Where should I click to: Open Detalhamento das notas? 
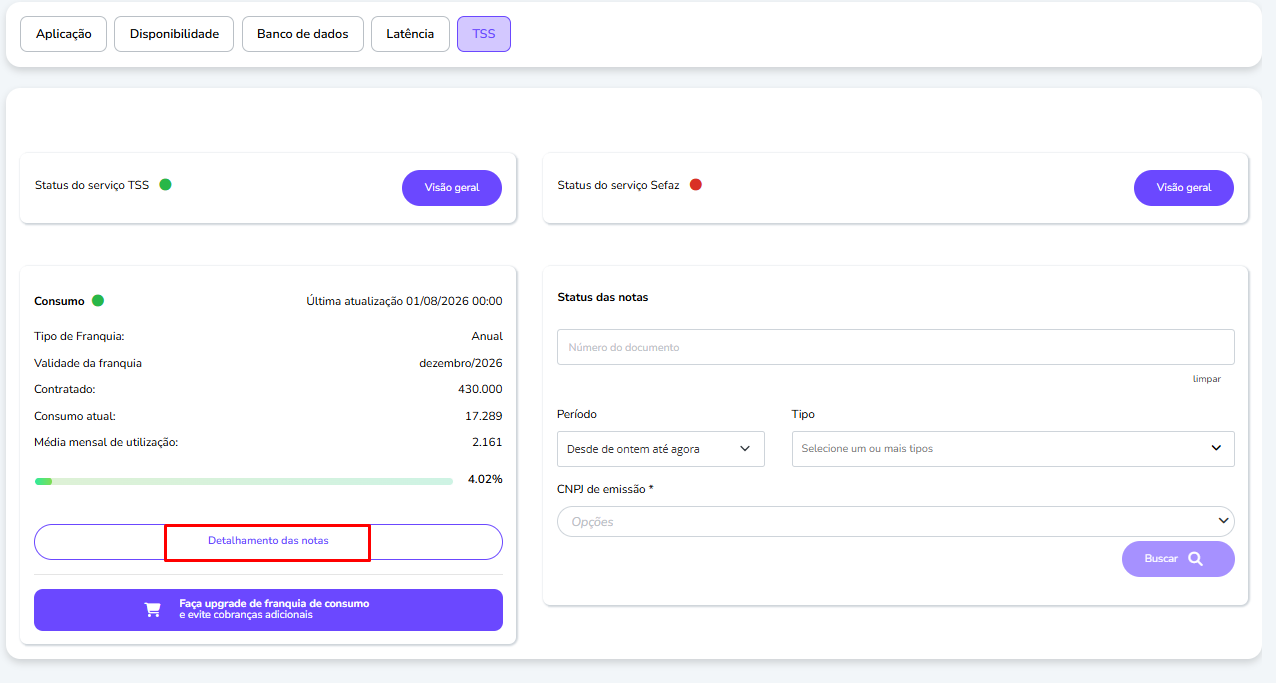(268, 542)
